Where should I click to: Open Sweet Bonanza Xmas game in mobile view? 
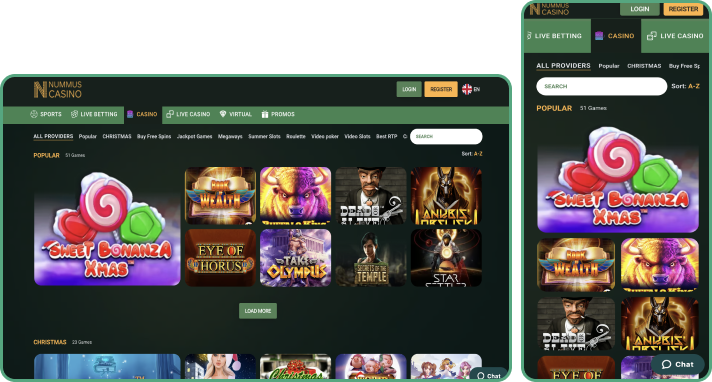618,179
